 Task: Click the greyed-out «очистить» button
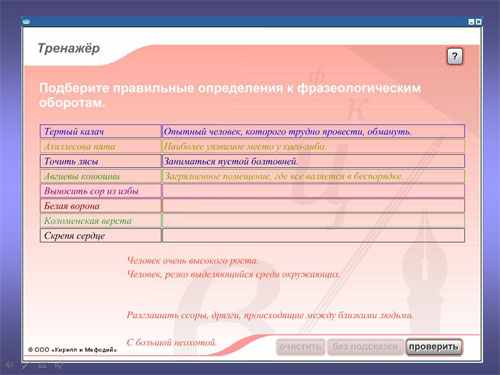tap(300, 347)
